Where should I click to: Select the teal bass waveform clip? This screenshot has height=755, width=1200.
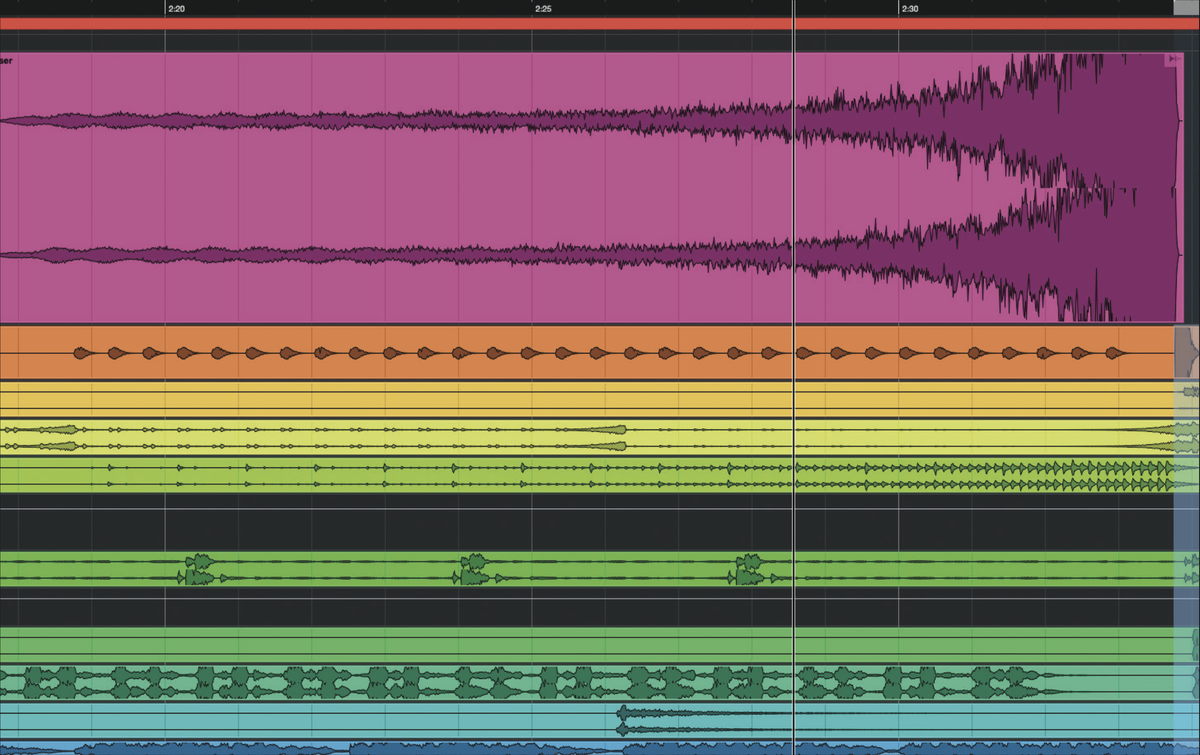click(x=400, y=680)
